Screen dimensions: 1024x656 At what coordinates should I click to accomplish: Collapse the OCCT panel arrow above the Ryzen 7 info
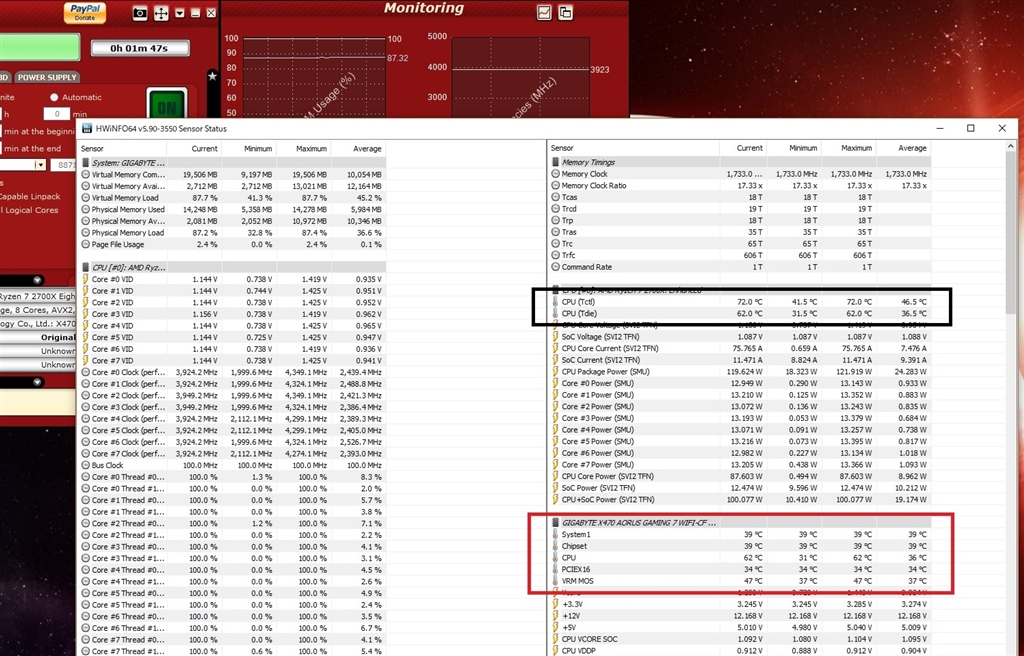[x=37, y=280]
